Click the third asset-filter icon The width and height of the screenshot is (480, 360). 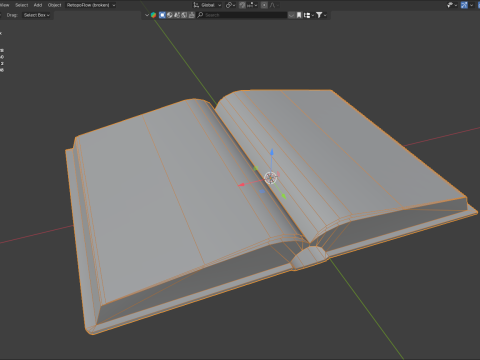(x=177, y=15)
